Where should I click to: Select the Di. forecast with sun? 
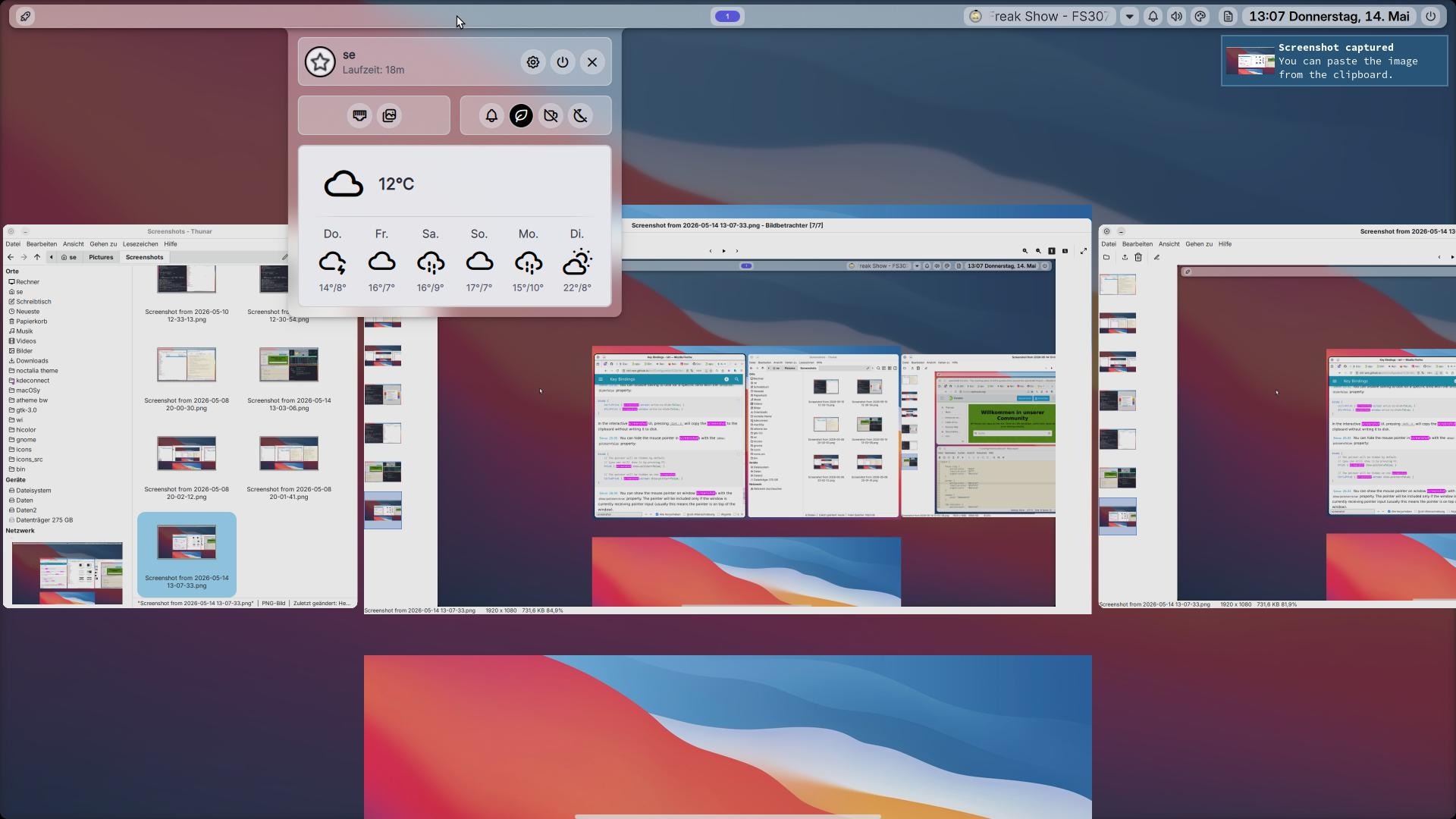point(577,262)
